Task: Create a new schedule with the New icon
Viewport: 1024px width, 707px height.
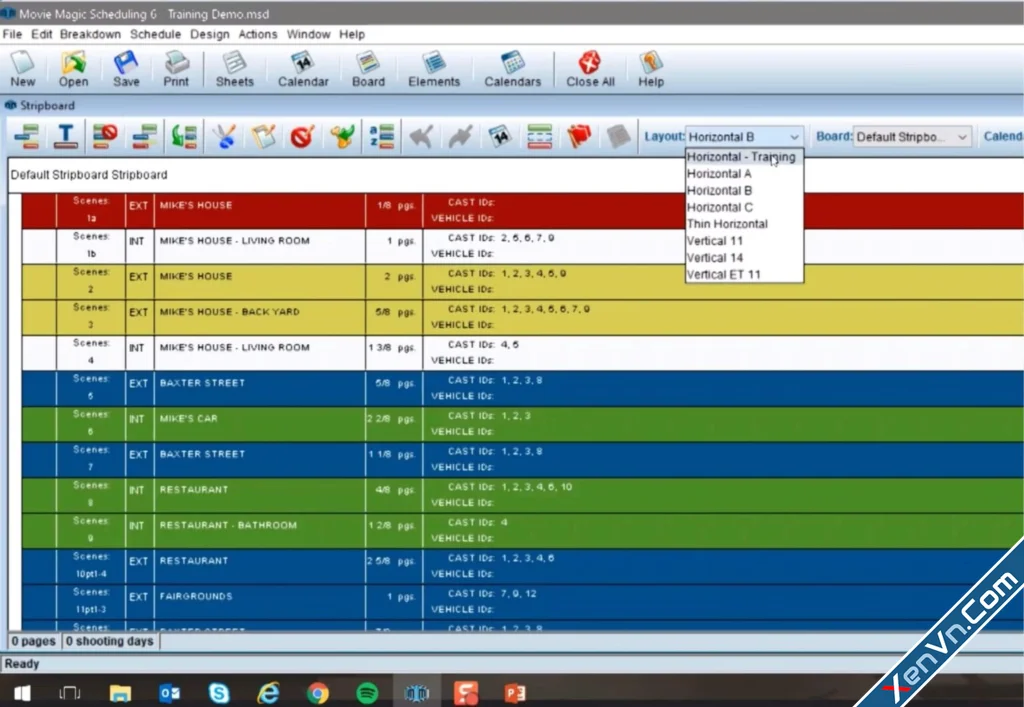Action: point(22,67)
